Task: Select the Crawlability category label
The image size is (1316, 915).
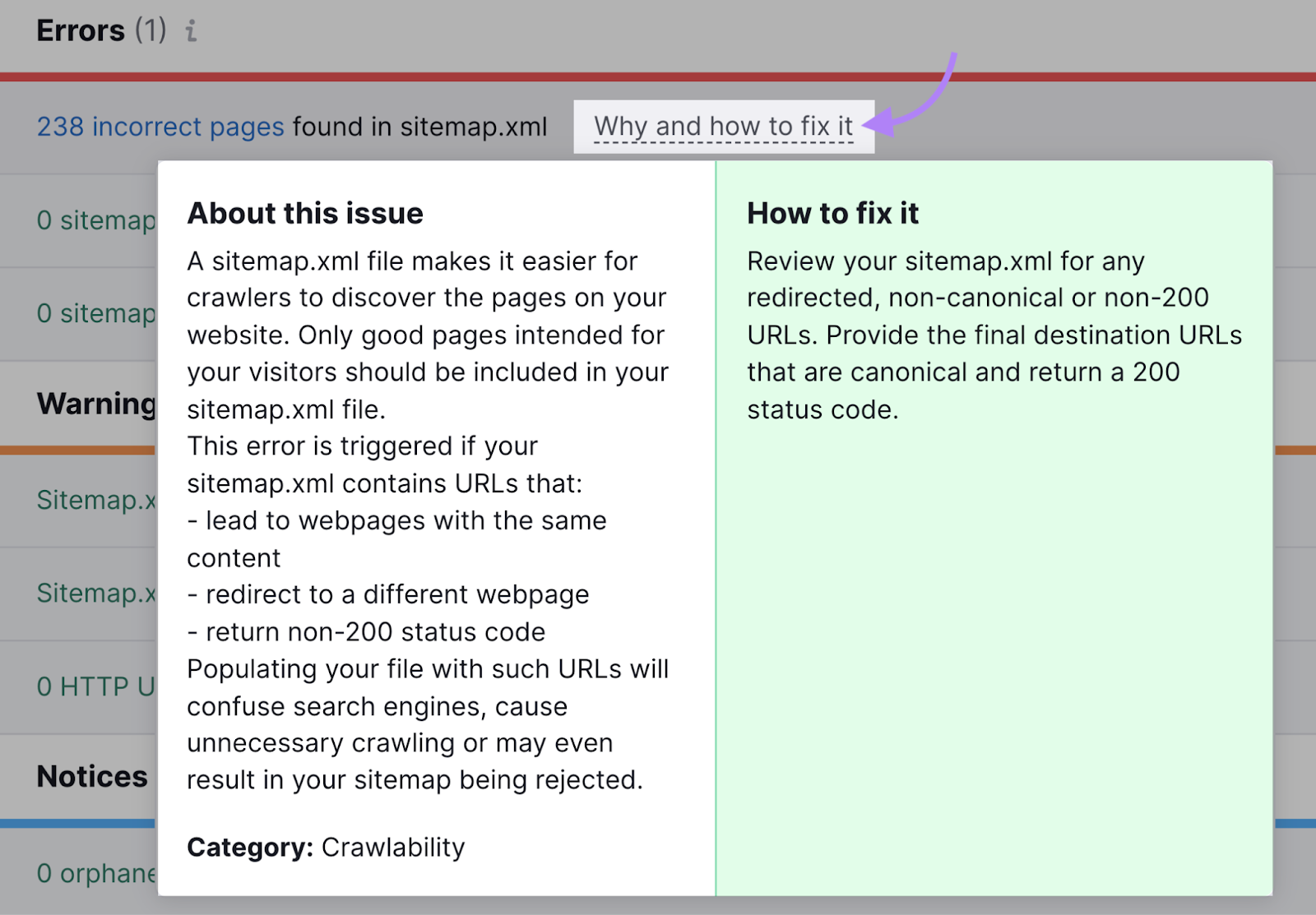Action: point(393,847)
